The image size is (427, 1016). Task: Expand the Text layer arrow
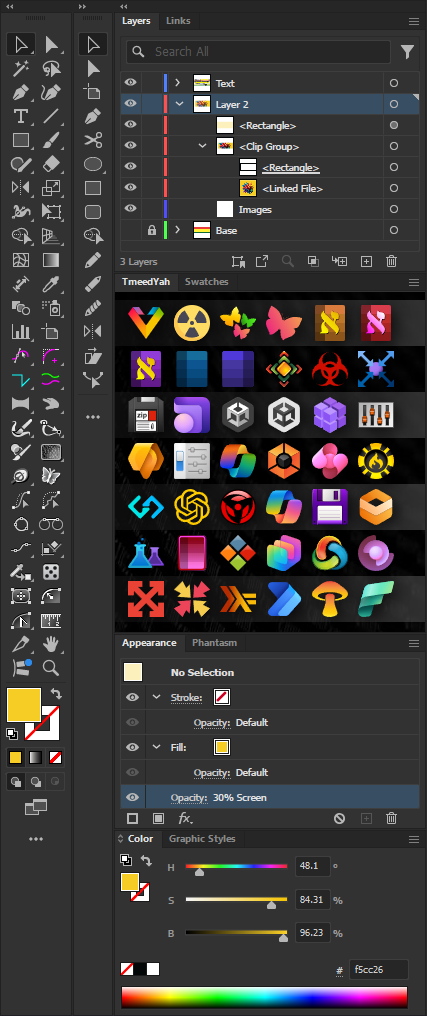(x=177, y=83)
